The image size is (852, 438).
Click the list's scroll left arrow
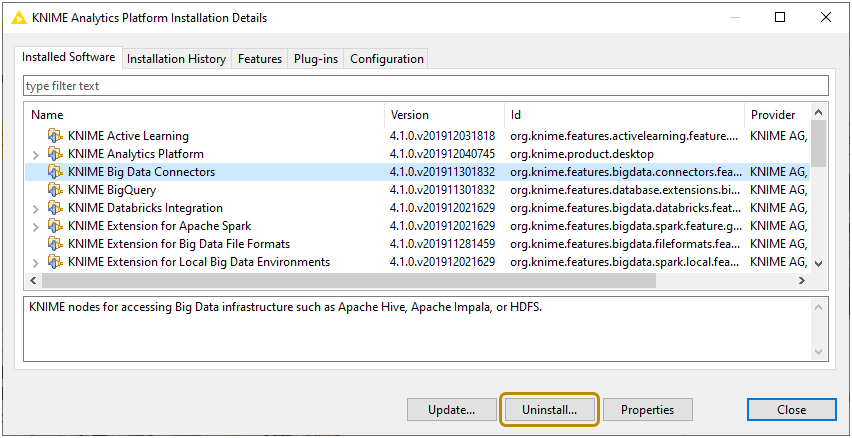tap(33, 280)
